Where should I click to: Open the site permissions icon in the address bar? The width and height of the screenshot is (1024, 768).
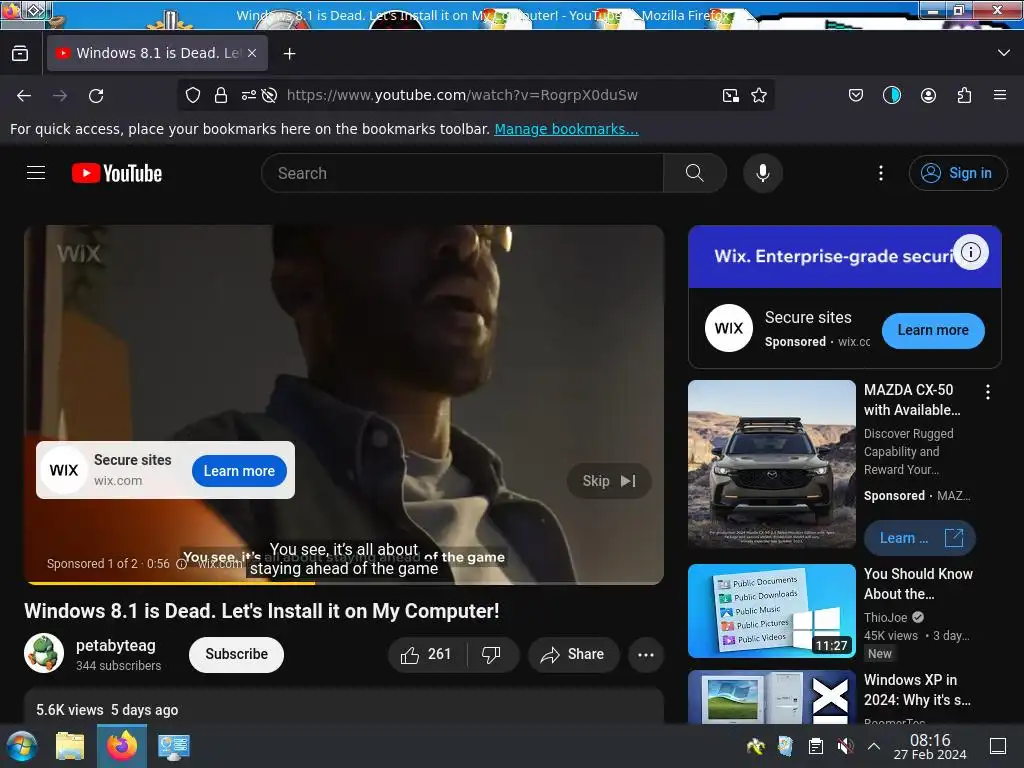tap(248, 95)
